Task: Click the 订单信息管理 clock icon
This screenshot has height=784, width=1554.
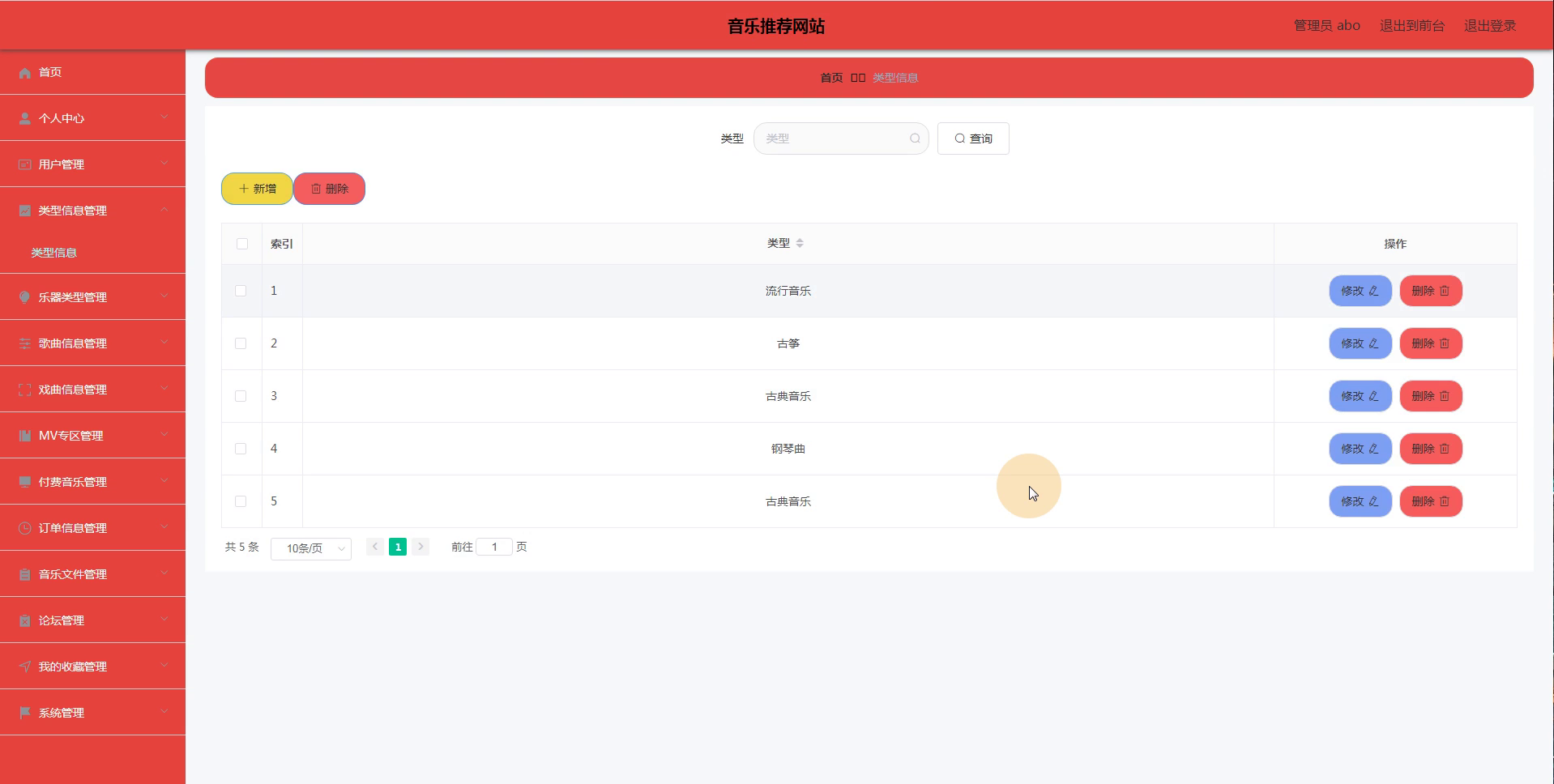Action: (x=25, y=528)
